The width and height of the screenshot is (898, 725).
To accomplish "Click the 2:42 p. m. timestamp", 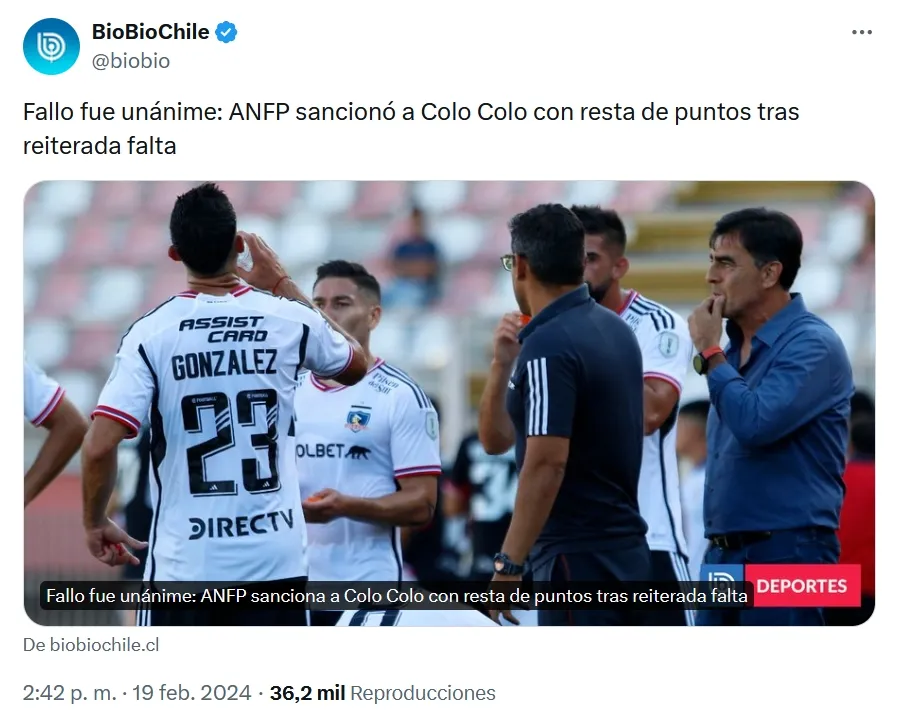I will pos(69,693).
